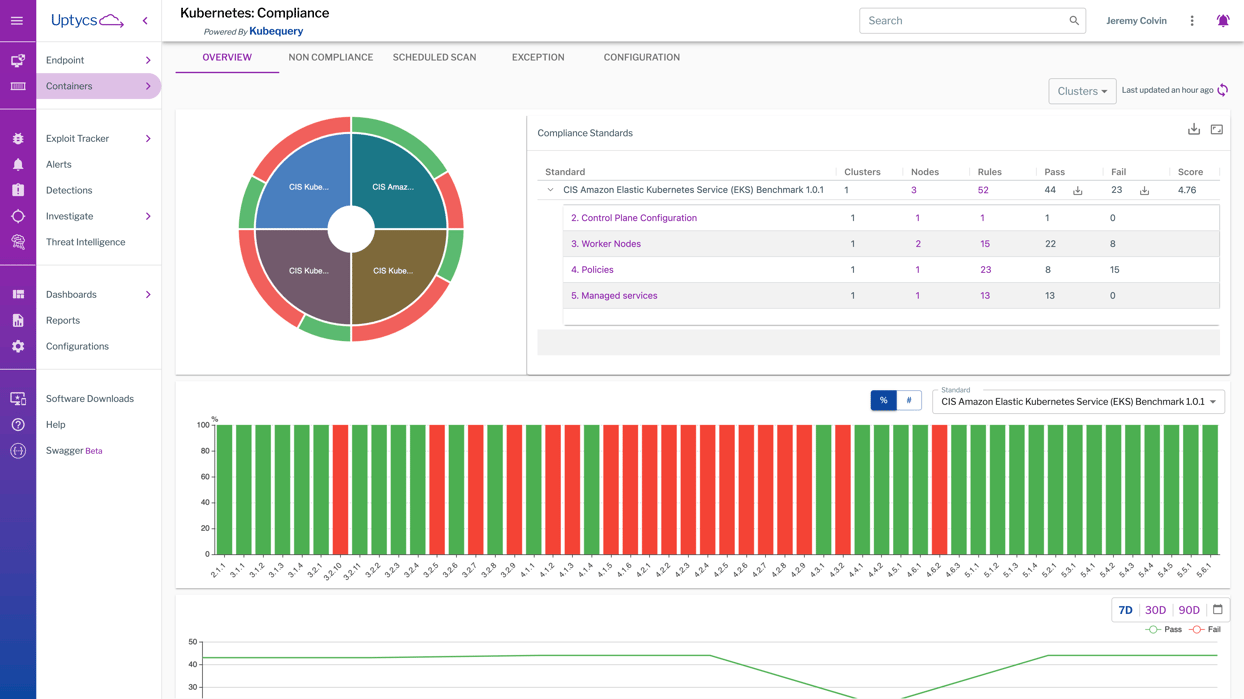Select the 30D time range

pyautogui.click(x=1155, y=610)
